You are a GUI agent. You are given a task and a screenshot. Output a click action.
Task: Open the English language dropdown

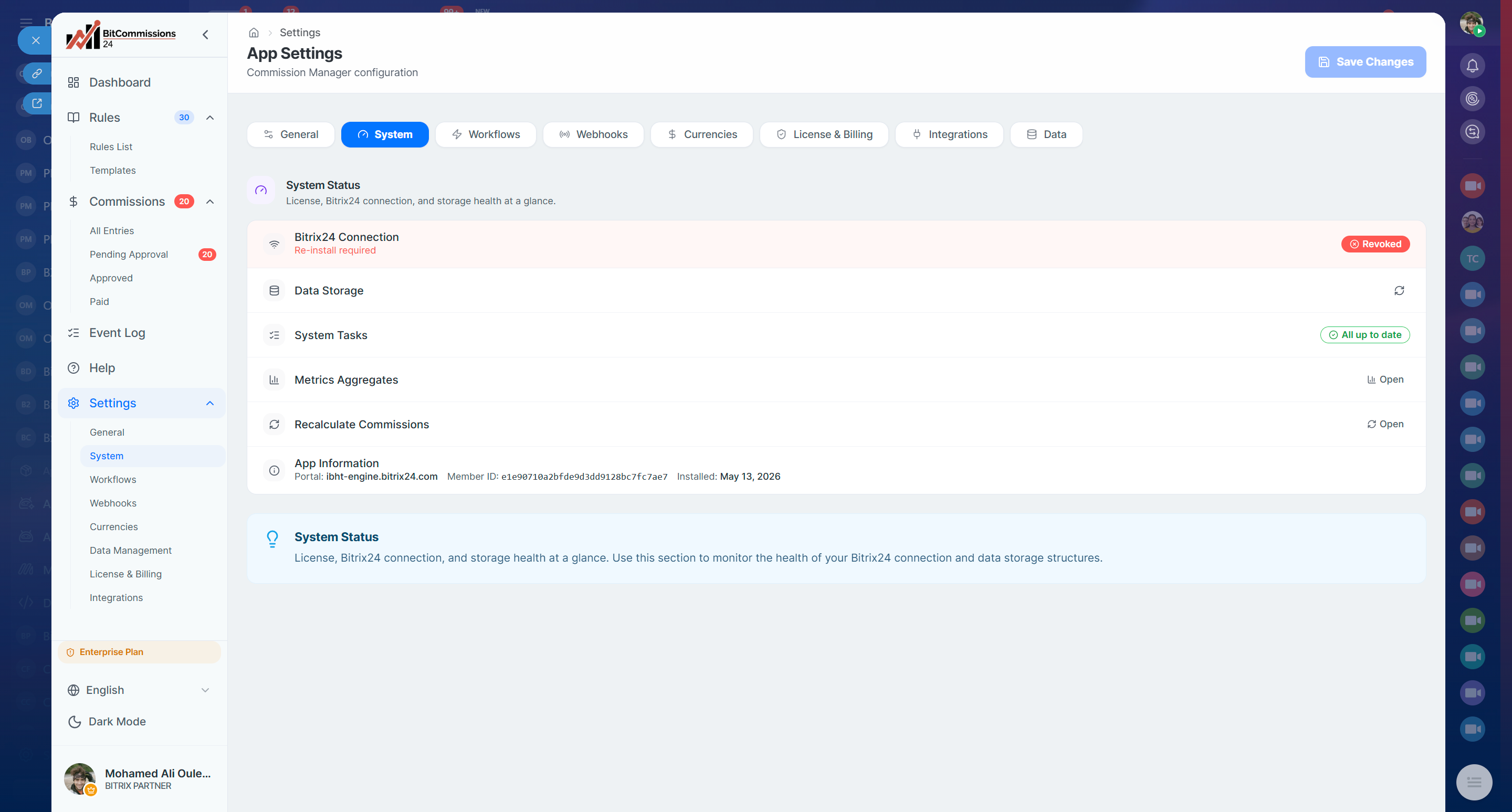coord(139,690)
